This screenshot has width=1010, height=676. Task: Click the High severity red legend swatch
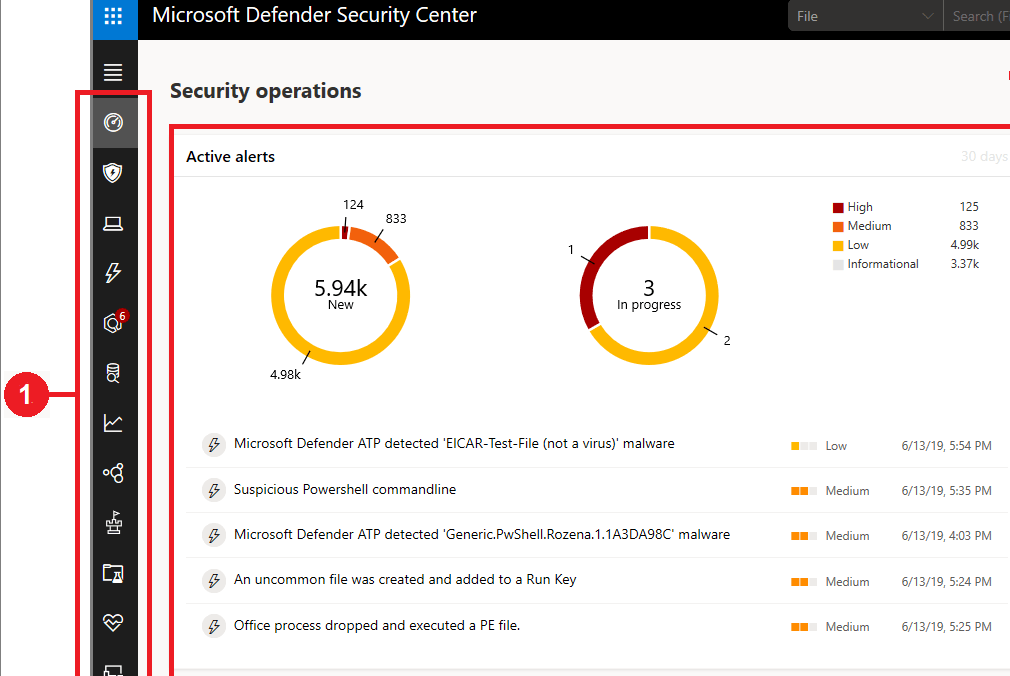click(x=838, y=208)
